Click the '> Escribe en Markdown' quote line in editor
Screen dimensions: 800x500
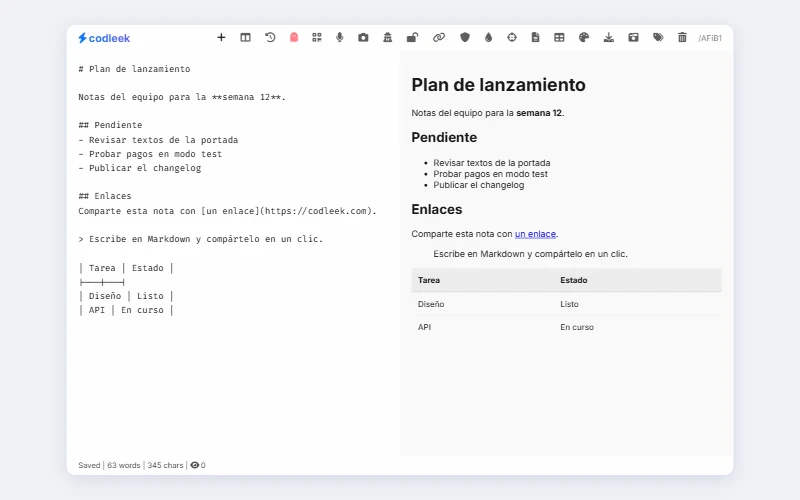pyautogui.click(x=201, y=239)
